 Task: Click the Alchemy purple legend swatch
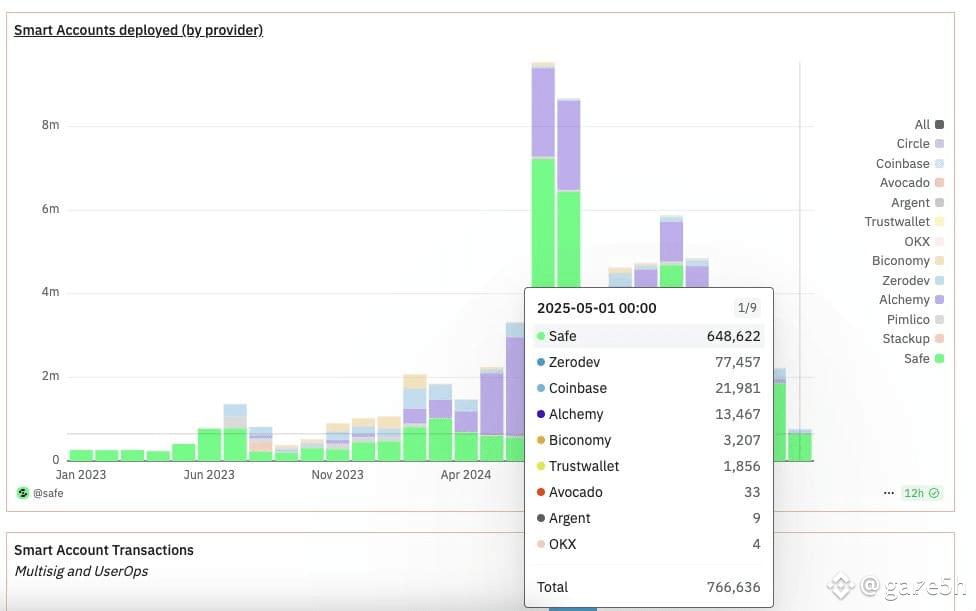pyautogui.click(x=939, y=300)
